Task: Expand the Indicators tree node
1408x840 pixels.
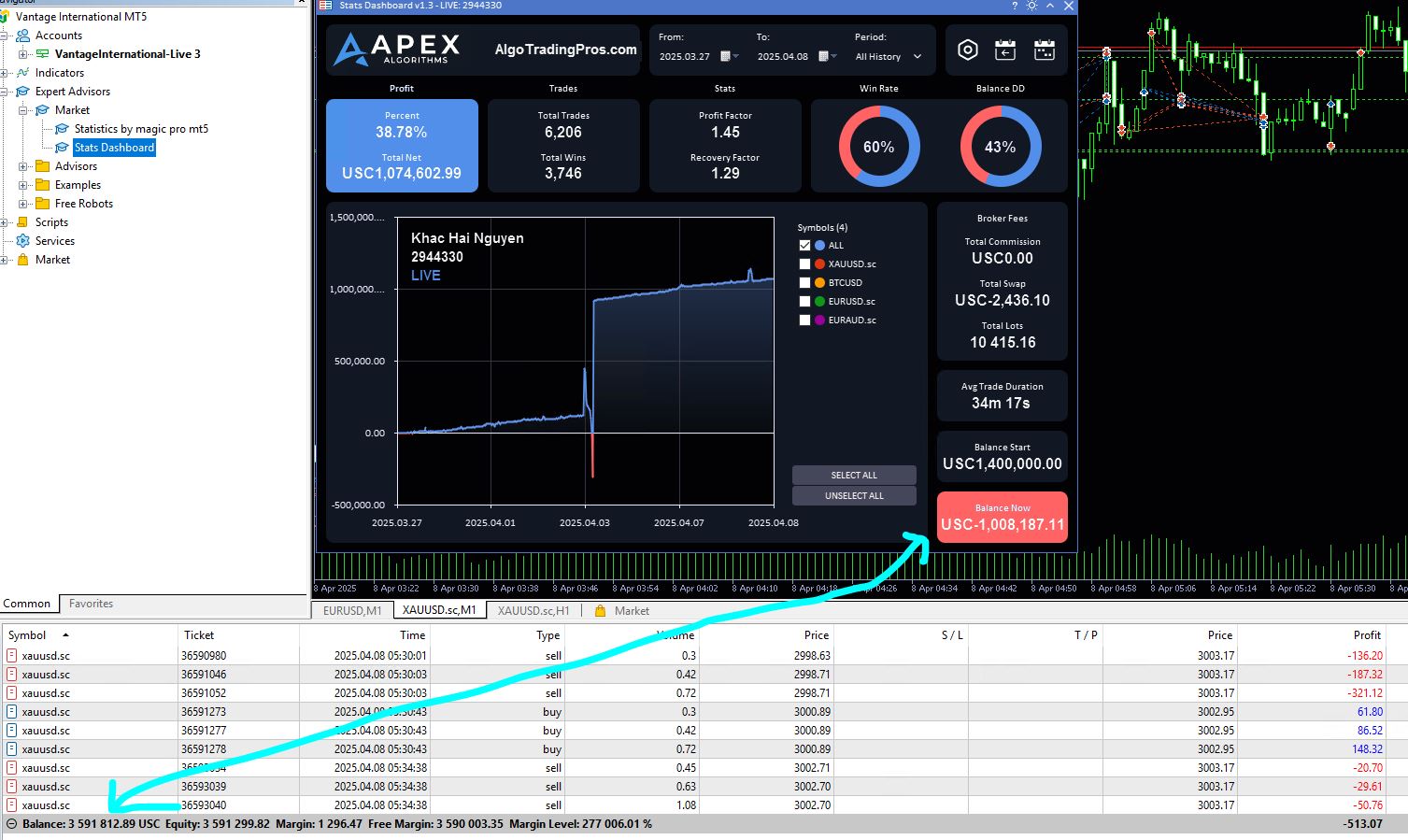Action: [4, 73]
